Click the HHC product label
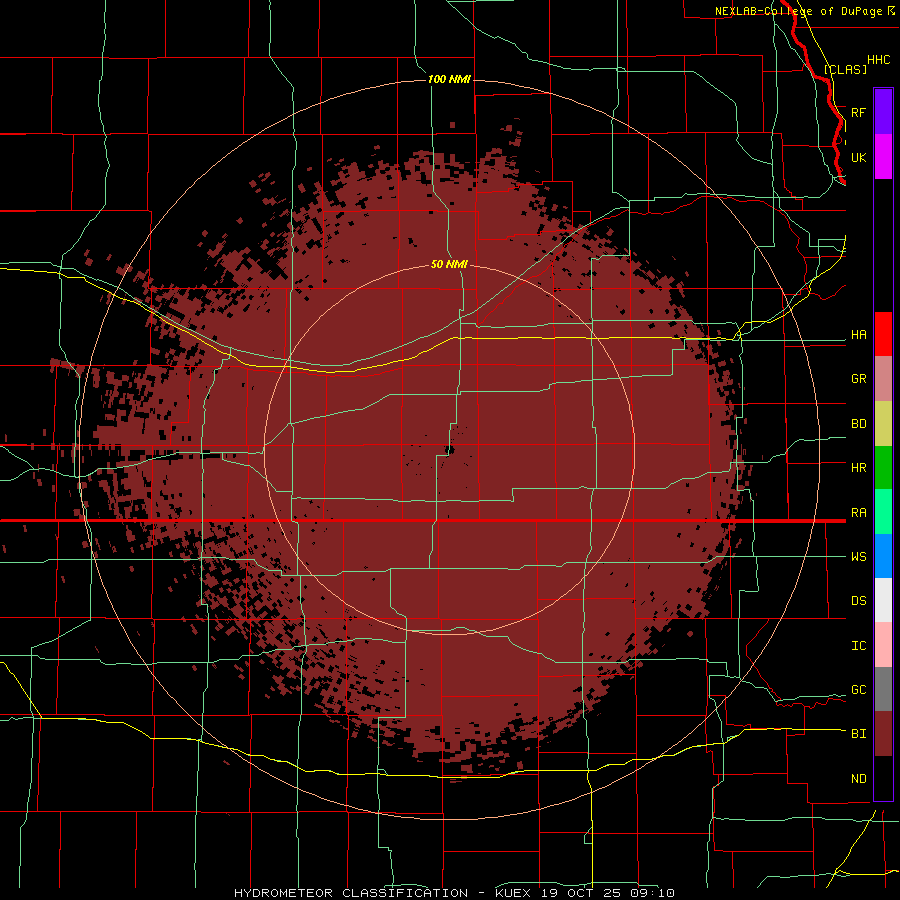This screenshot has width=900, height=900. [878, 60]
